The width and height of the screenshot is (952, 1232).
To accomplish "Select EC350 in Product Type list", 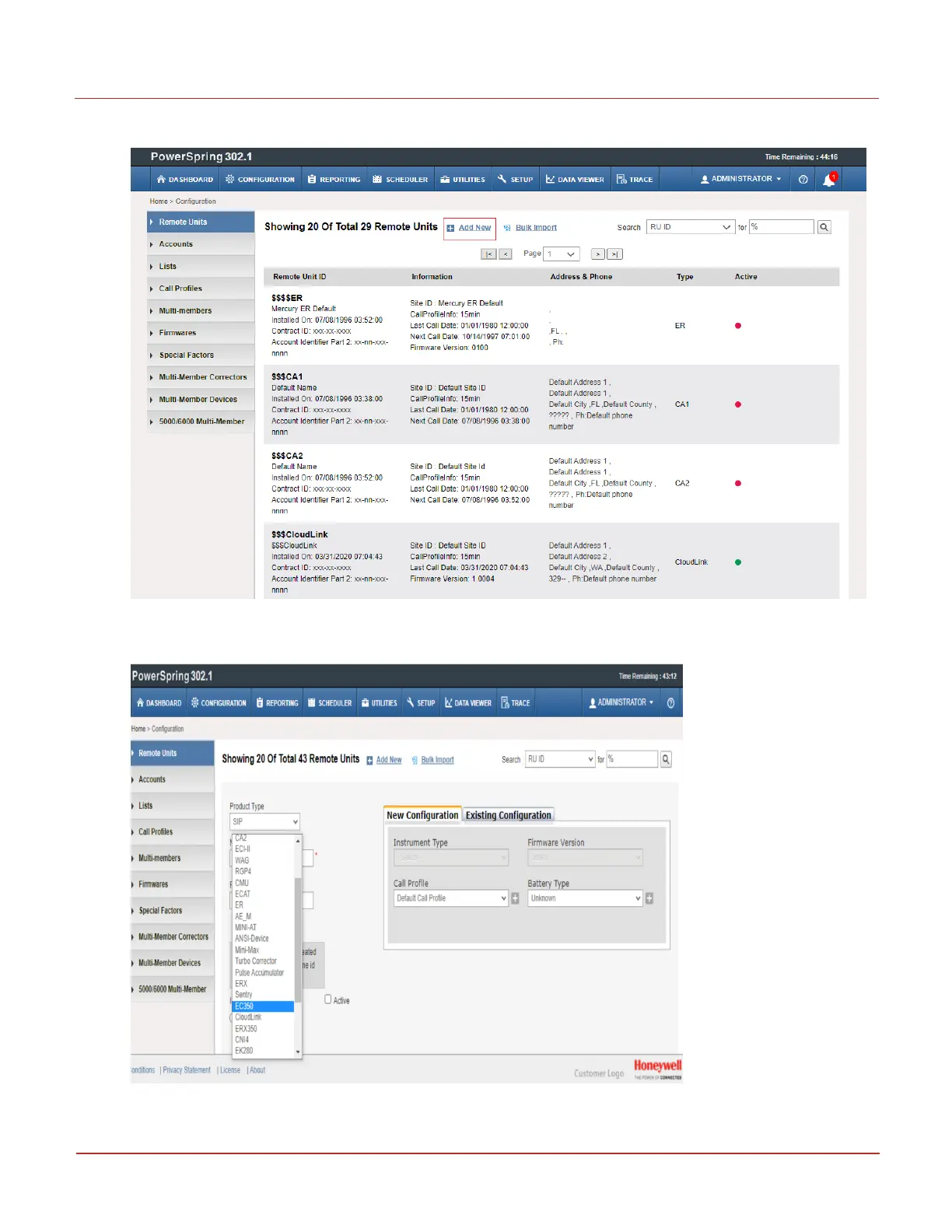I will (x=264, y=1006).
